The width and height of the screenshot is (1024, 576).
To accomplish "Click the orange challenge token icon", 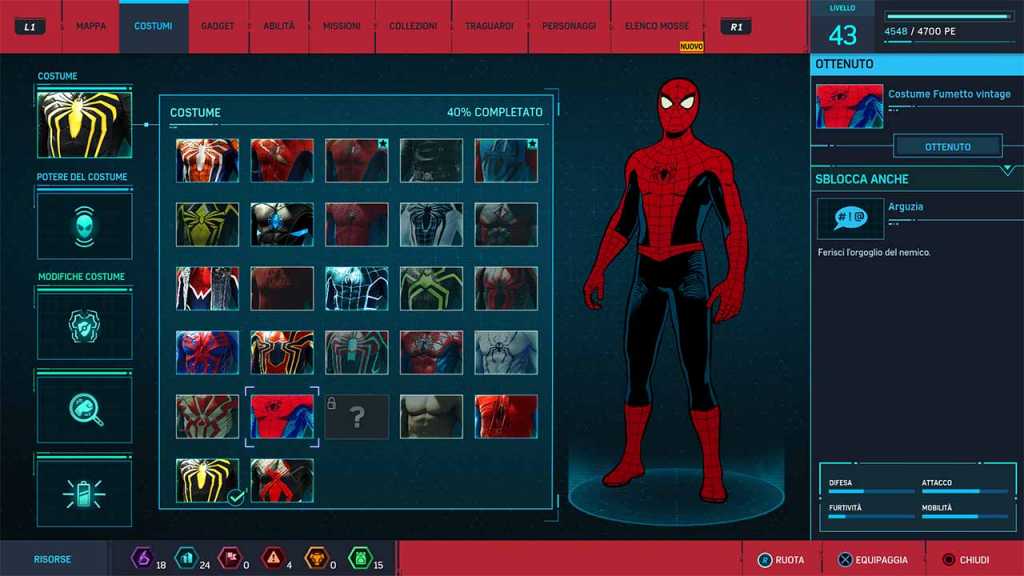I will pyautogui.click(x=317, y=558).
